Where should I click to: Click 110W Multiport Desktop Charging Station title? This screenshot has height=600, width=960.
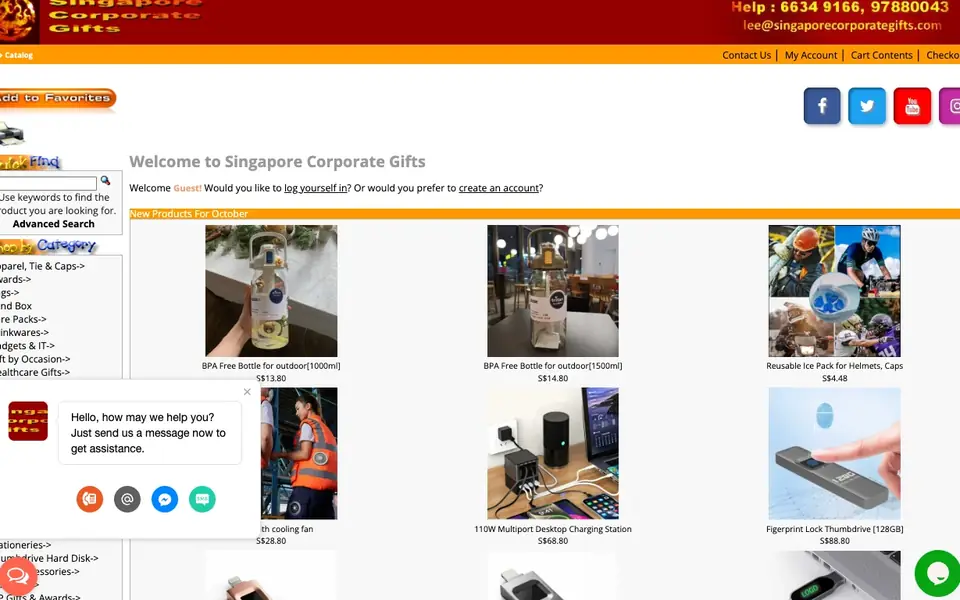coord(553,529)
